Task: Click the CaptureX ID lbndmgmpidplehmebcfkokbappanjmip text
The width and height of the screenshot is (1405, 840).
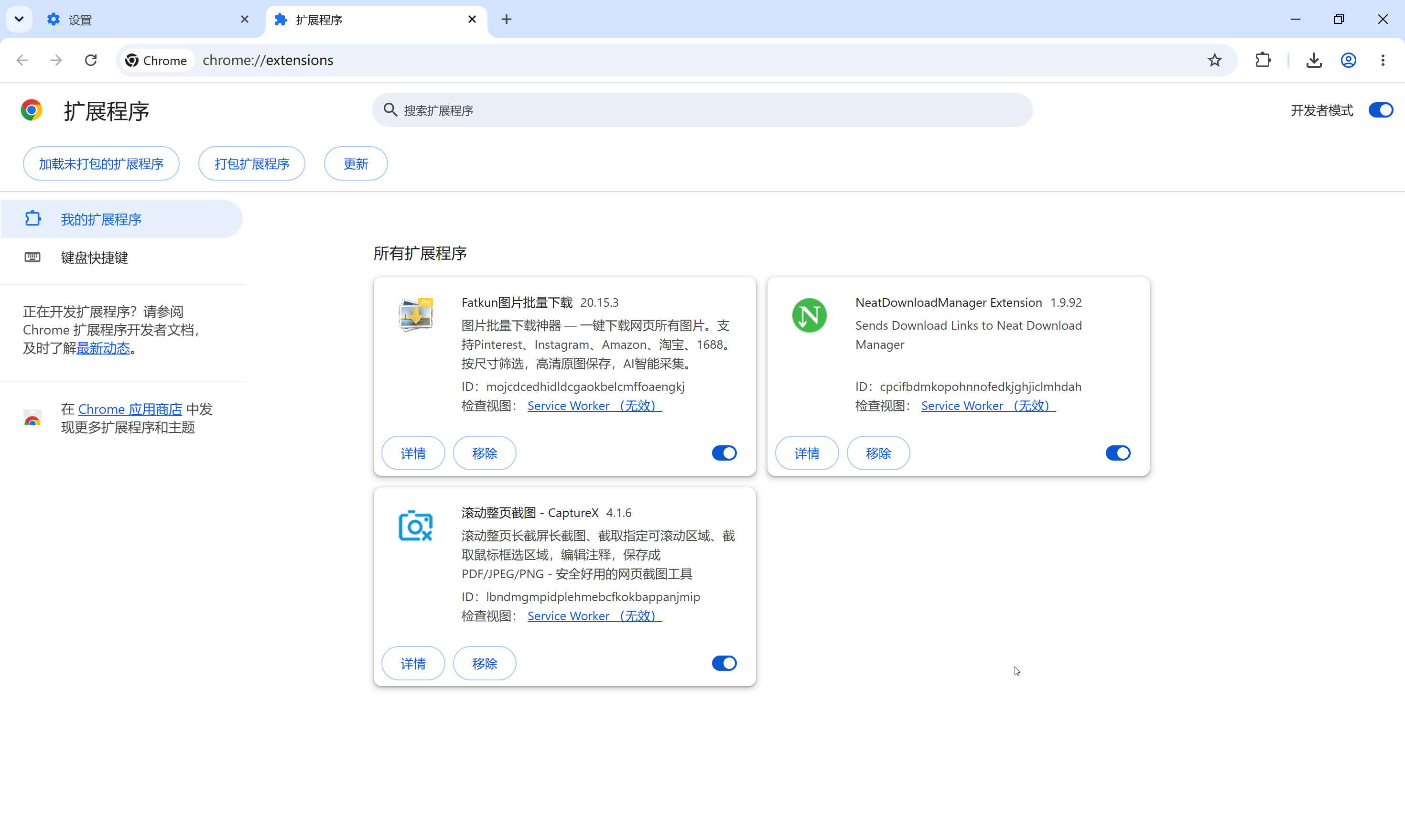Action: click(x=593, y=597)
